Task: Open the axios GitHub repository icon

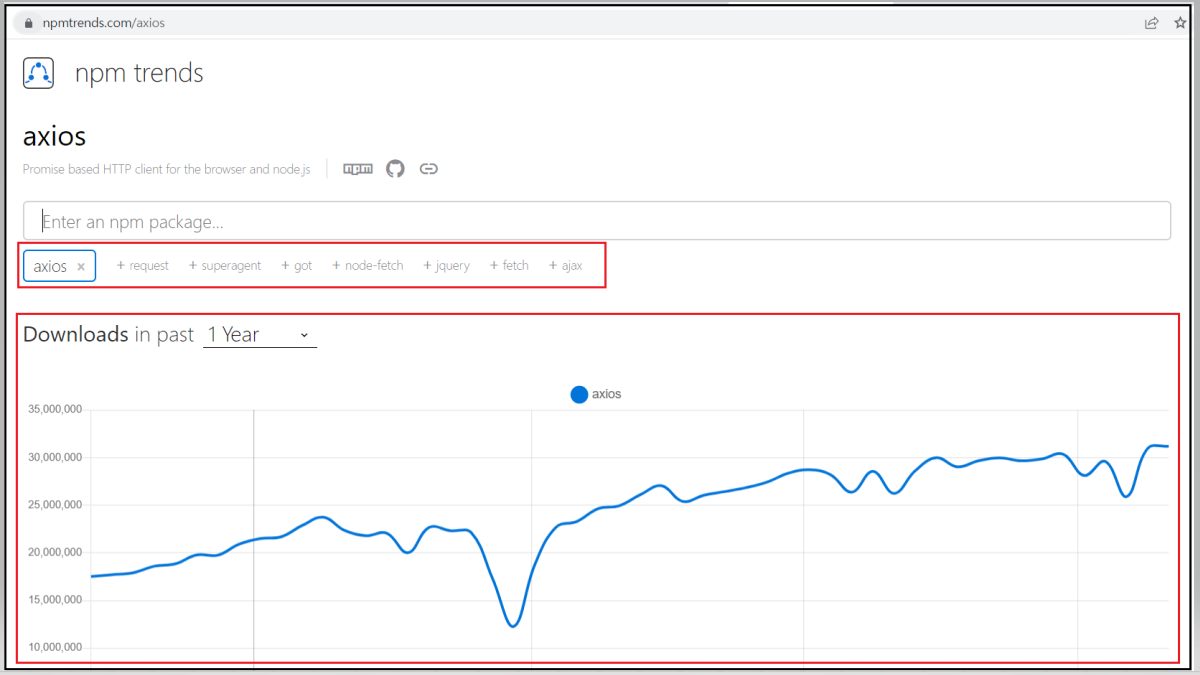Action: (396, 169)
